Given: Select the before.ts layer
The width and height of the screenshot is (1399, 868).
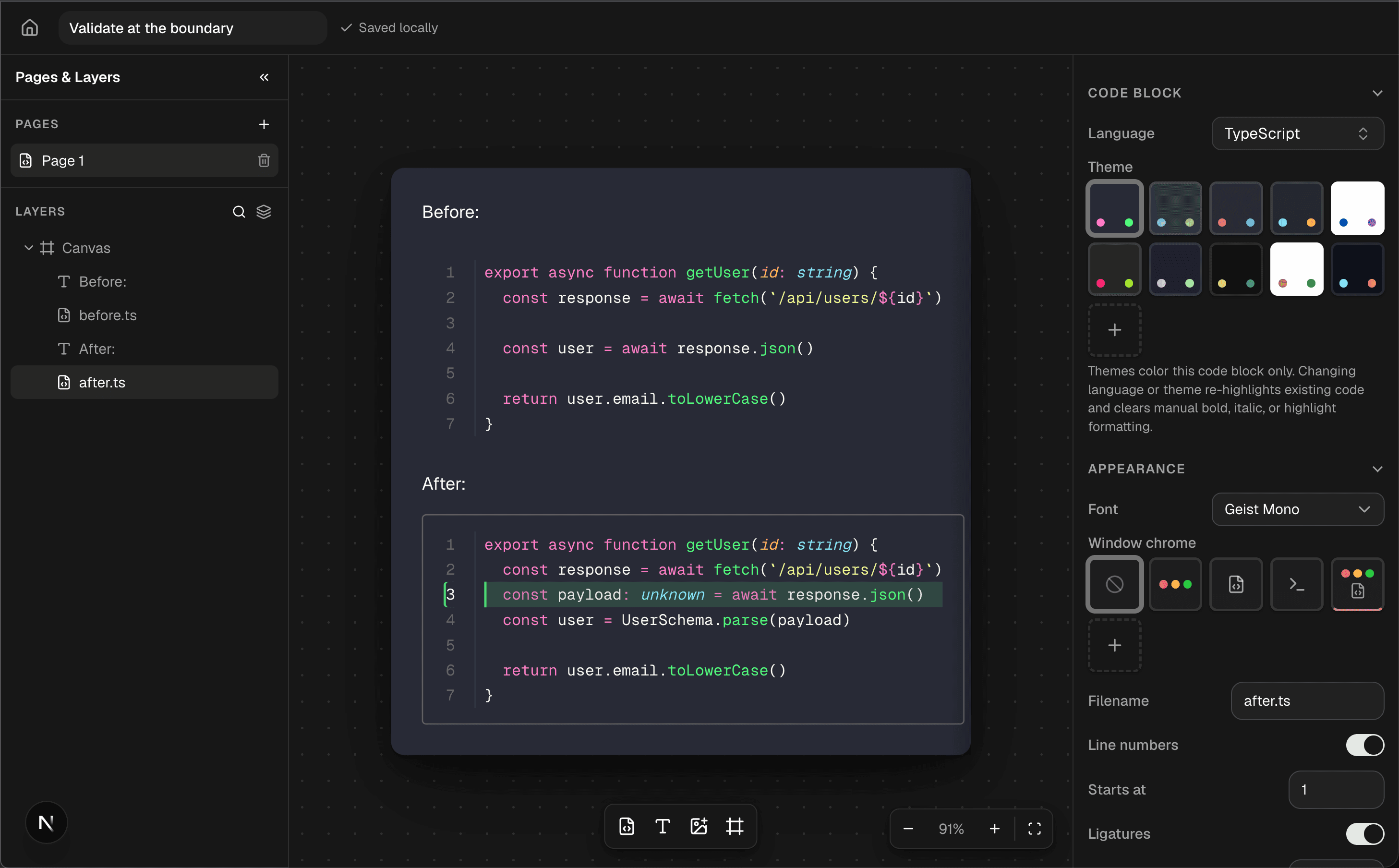Looking at the screenshot, I should (144, 315).
